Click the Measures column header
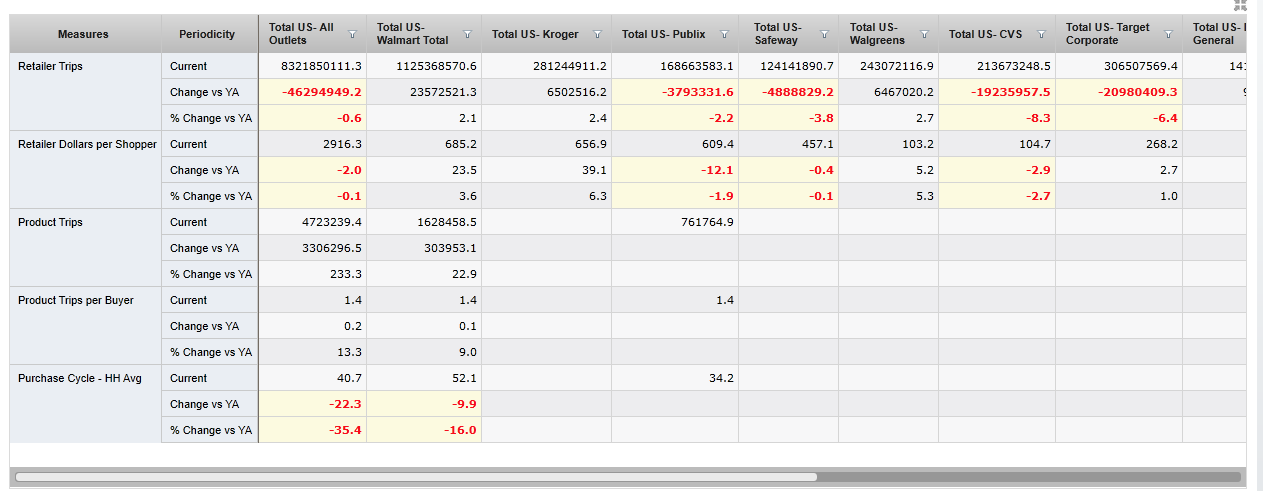Image resolution: width=1263 pixels, height=491 pixels. 84,34
